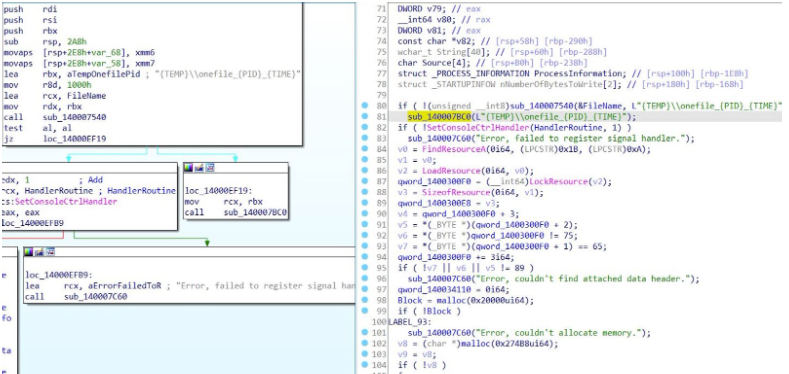Click "call sub_140007540" in graph node

[x=54, y=117]
